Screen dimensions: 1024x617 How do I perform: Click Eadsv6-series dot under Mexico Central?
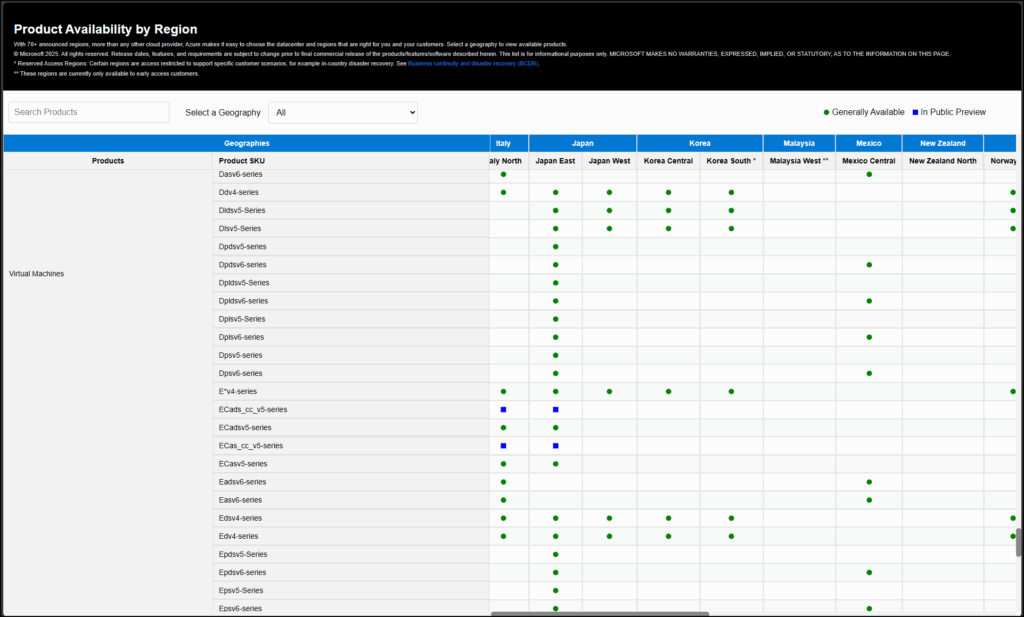coord(869,482)
